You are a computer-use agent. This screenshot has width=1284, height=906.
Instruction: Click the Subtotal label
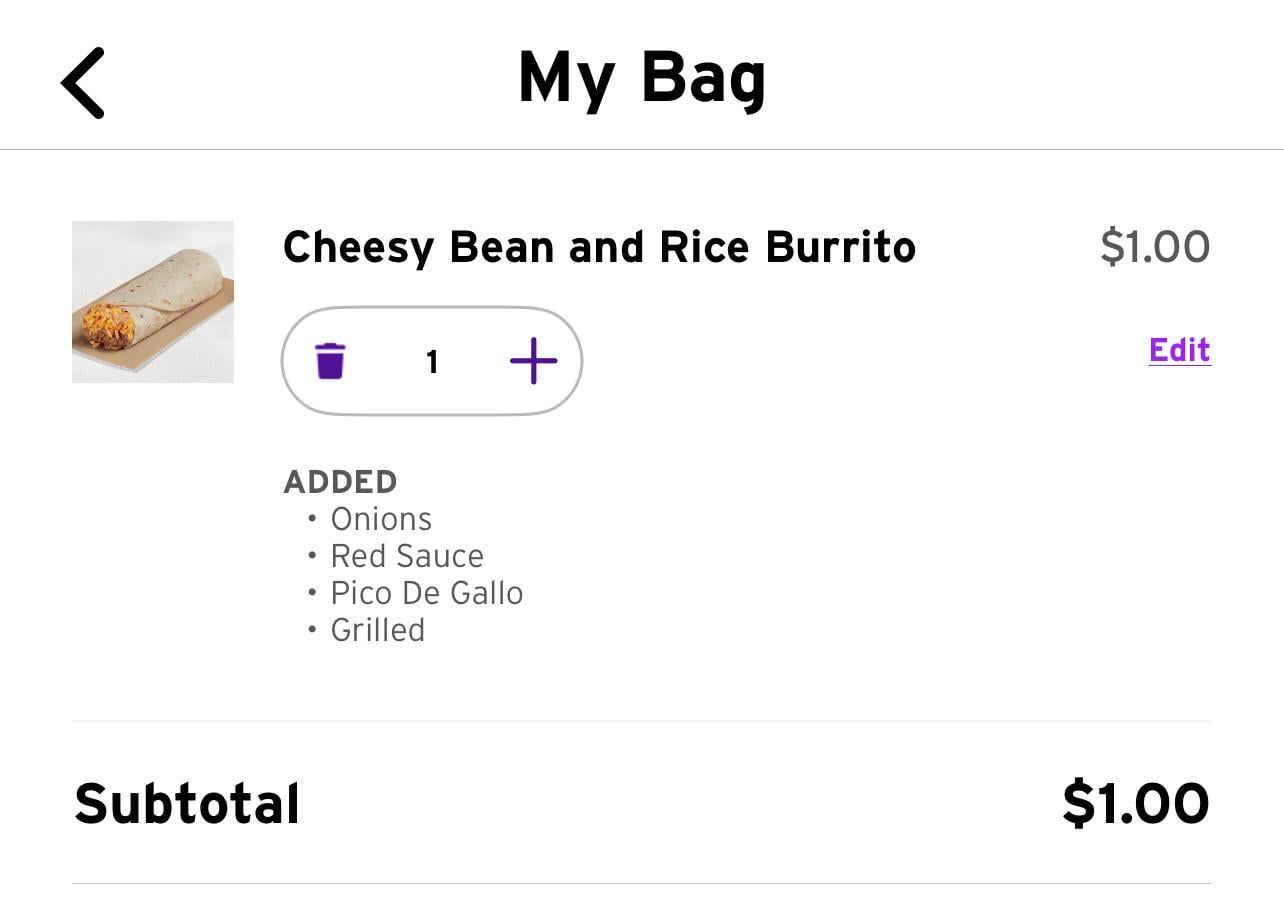point(187,804)
